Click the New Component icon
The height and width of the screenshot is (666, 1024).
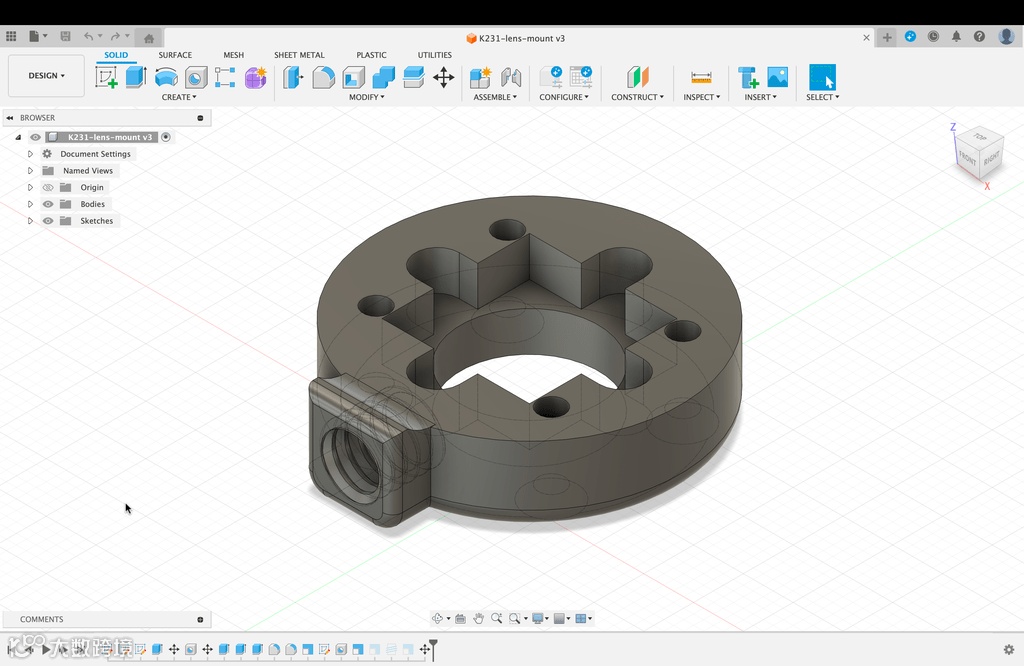pyautogui.click(x=481, y=77)
